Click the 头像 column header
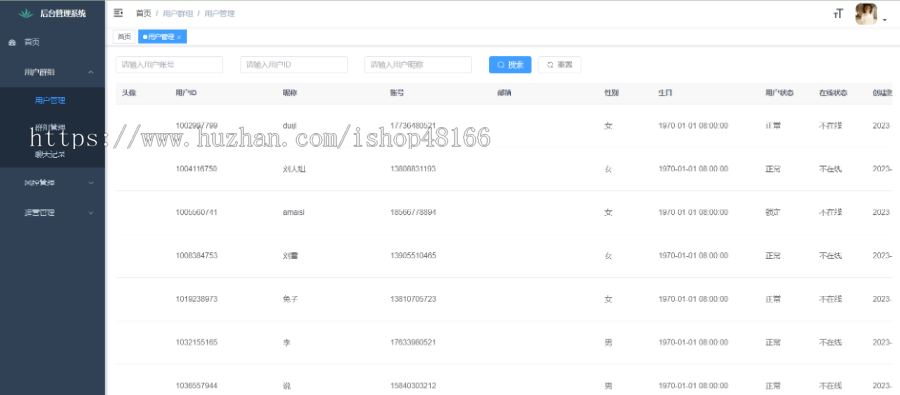900x395 pixels. pos(129,93)
